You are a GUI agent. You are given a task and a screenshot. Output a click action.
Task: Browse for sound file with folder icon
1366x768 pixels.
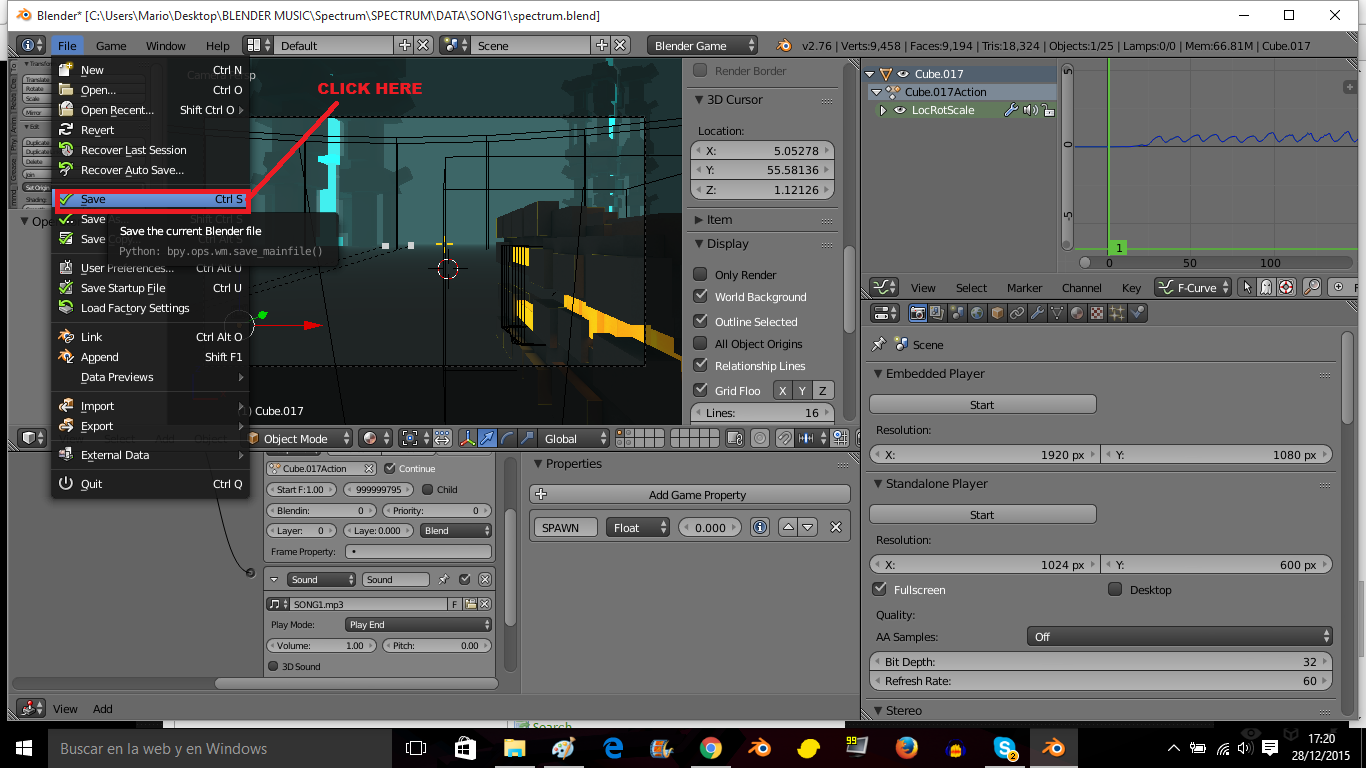tap(470, 604)
